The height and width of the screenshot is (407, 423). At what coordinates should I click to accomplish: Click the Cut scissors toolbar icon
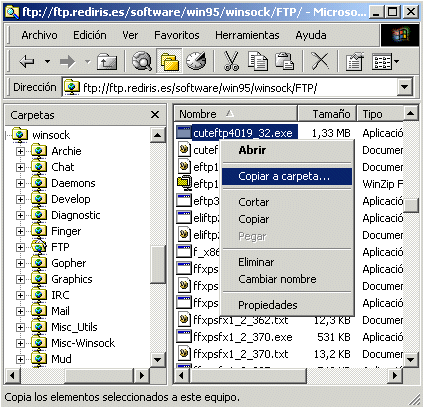[231, 61]
